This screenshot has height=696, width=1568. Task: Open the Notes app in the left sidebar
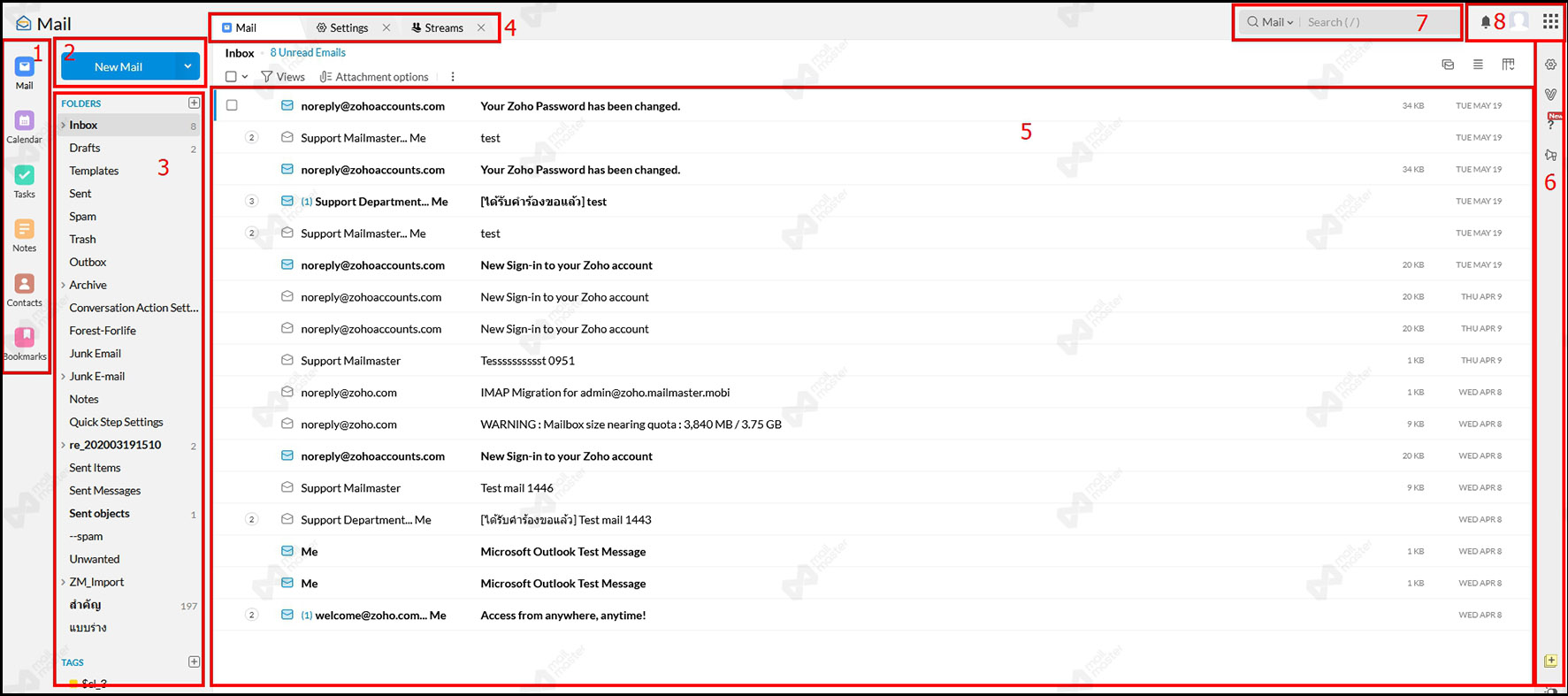click(x=25, y=235)
